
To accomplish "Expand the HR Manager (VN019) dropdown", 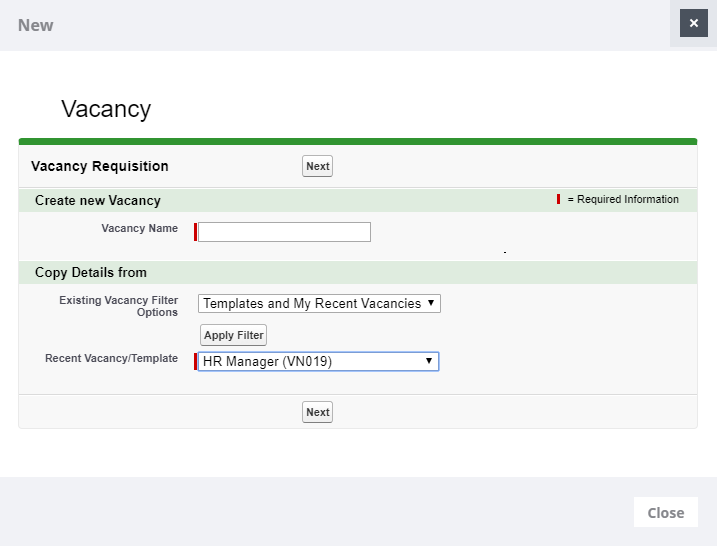I will pyautogui.click(x=318, y=362).
